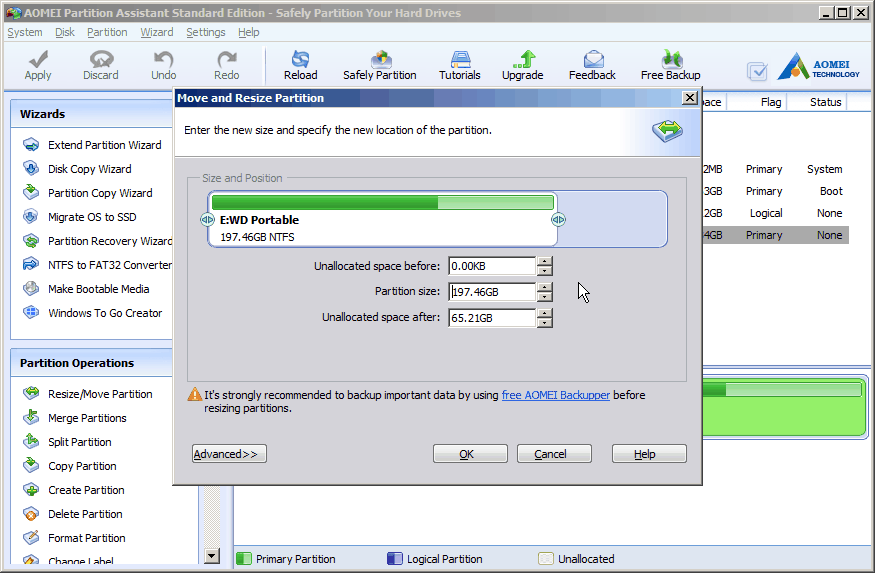
Task: Click the checkmark icon beside AOMEI logo
Action: coord(757,71)
